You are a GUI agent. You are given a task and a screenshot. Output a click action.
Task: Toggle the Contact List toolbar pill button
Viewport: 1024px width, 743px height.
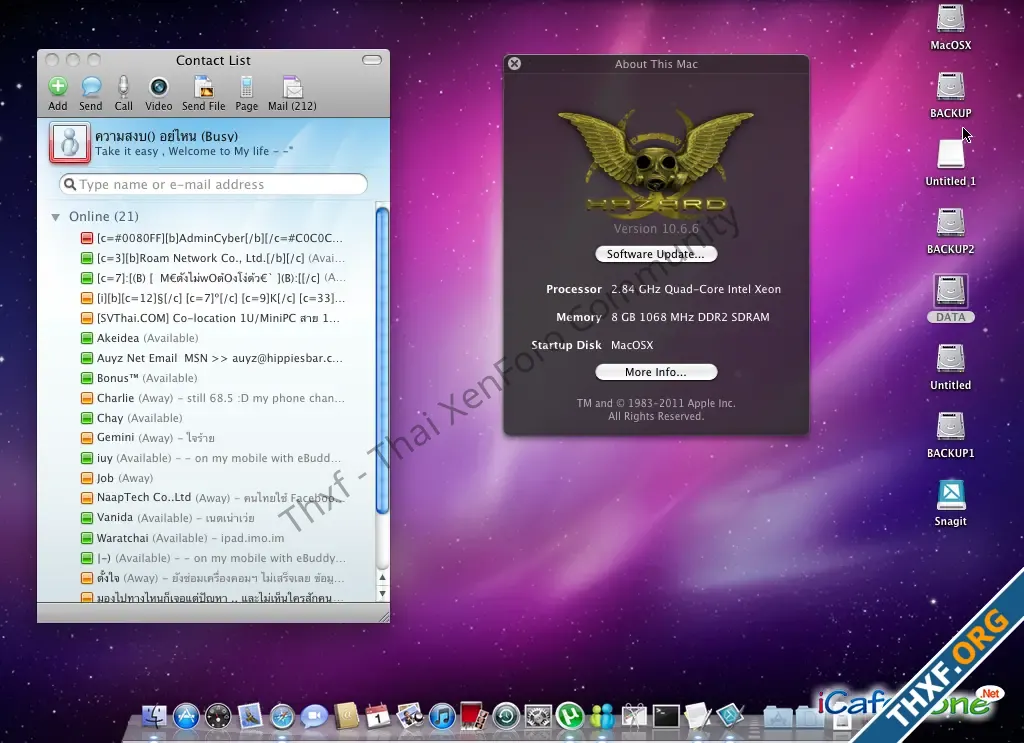tap(372, 60)
